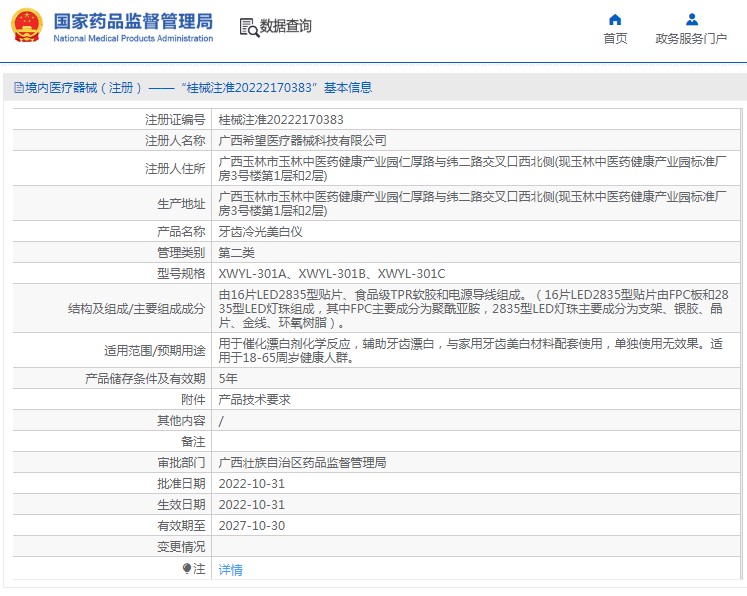Click the 审批部门 label
Screen dimensions: 747x596
click(x=181, y=463)
